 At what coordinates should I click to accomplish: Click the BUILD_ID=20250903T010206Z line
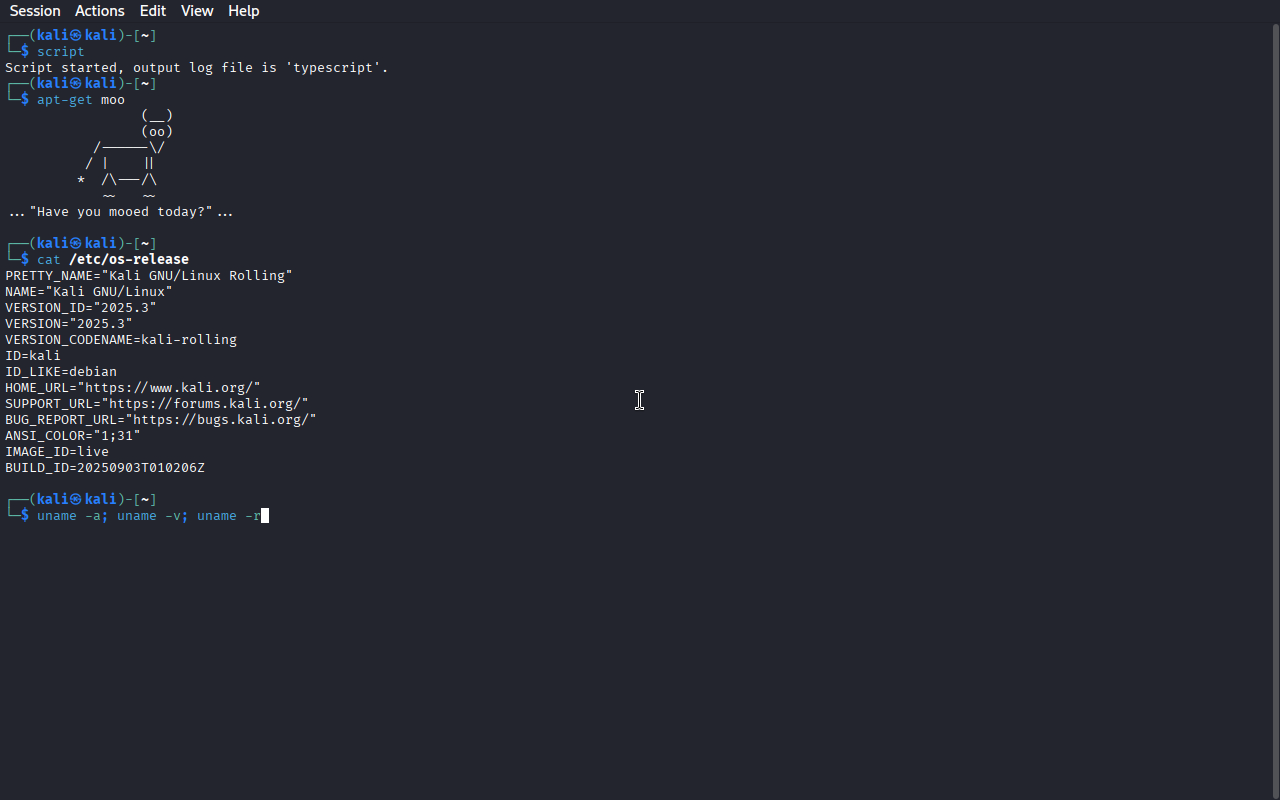point(105,467)
